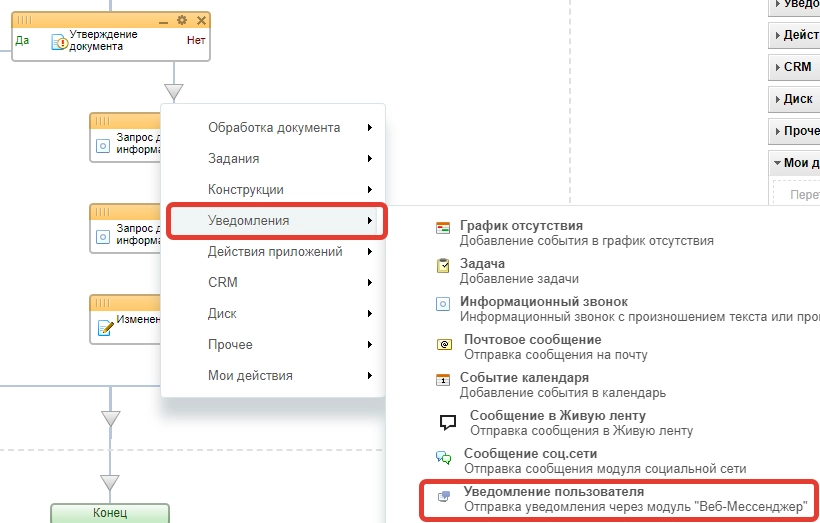Click insertion arrow below Утверждение документа block
The image size is (820, 523).
point(174,93)
